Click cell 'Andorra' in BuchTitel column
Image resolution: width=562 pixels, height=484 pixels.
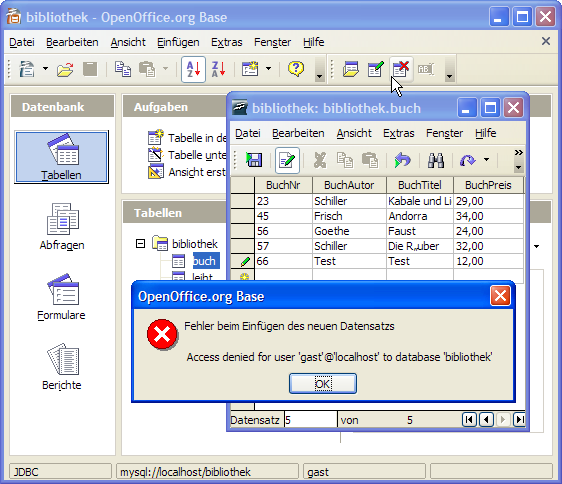click(x=420, y=216)
